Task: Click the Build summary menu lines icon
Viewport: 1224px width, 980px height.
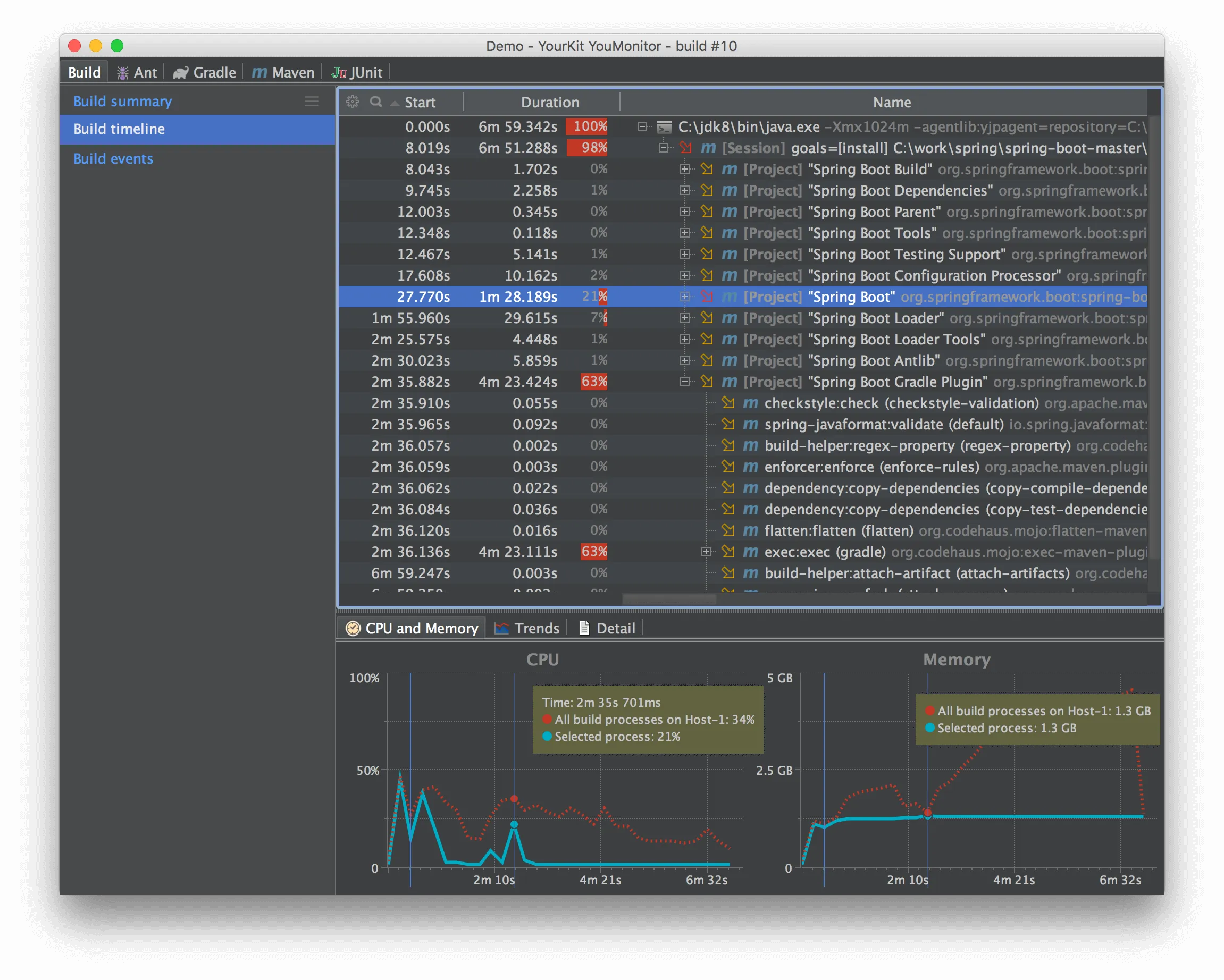Action: (x=312, y=101)
